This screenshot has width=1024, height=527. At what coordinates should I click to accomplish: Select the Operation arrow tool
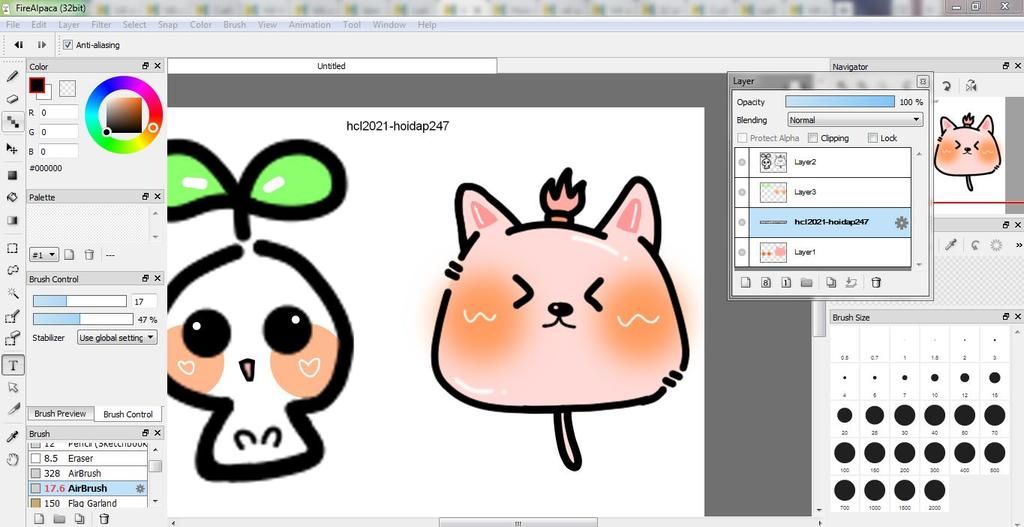(12, 387)
